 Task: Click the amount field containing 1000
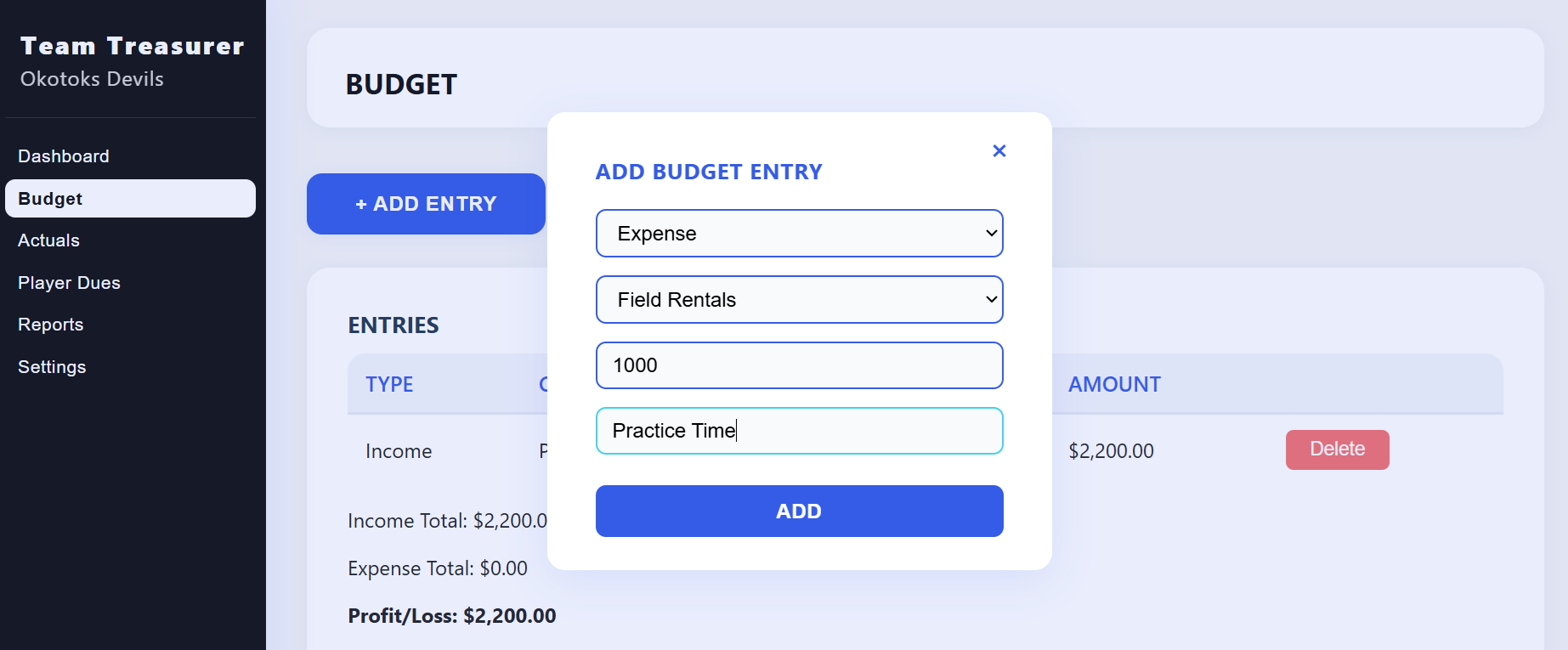(799, 365)
